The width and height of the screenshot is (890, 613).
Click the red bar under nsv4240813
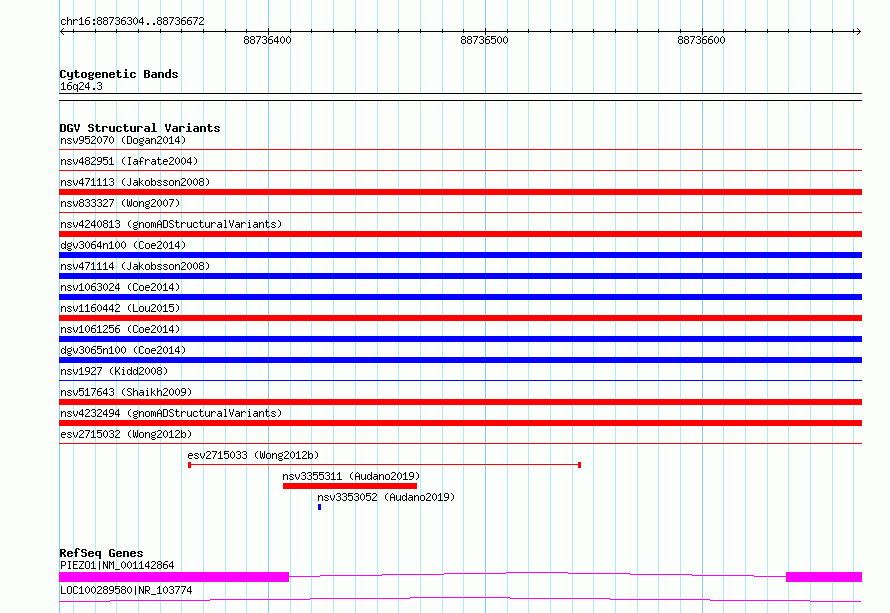click(x=460, y=234)
